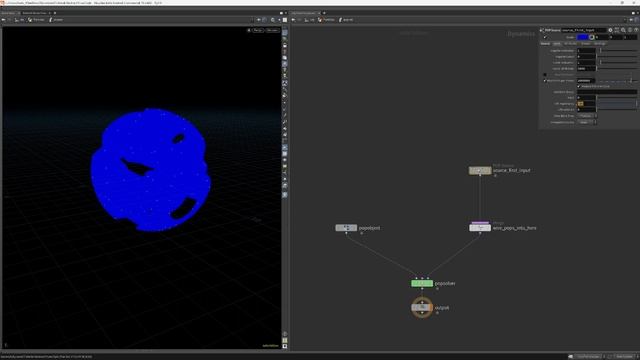640x360 pixels.
Task: Click the Impulse Activation value field
Action: (x=586, y=51)
